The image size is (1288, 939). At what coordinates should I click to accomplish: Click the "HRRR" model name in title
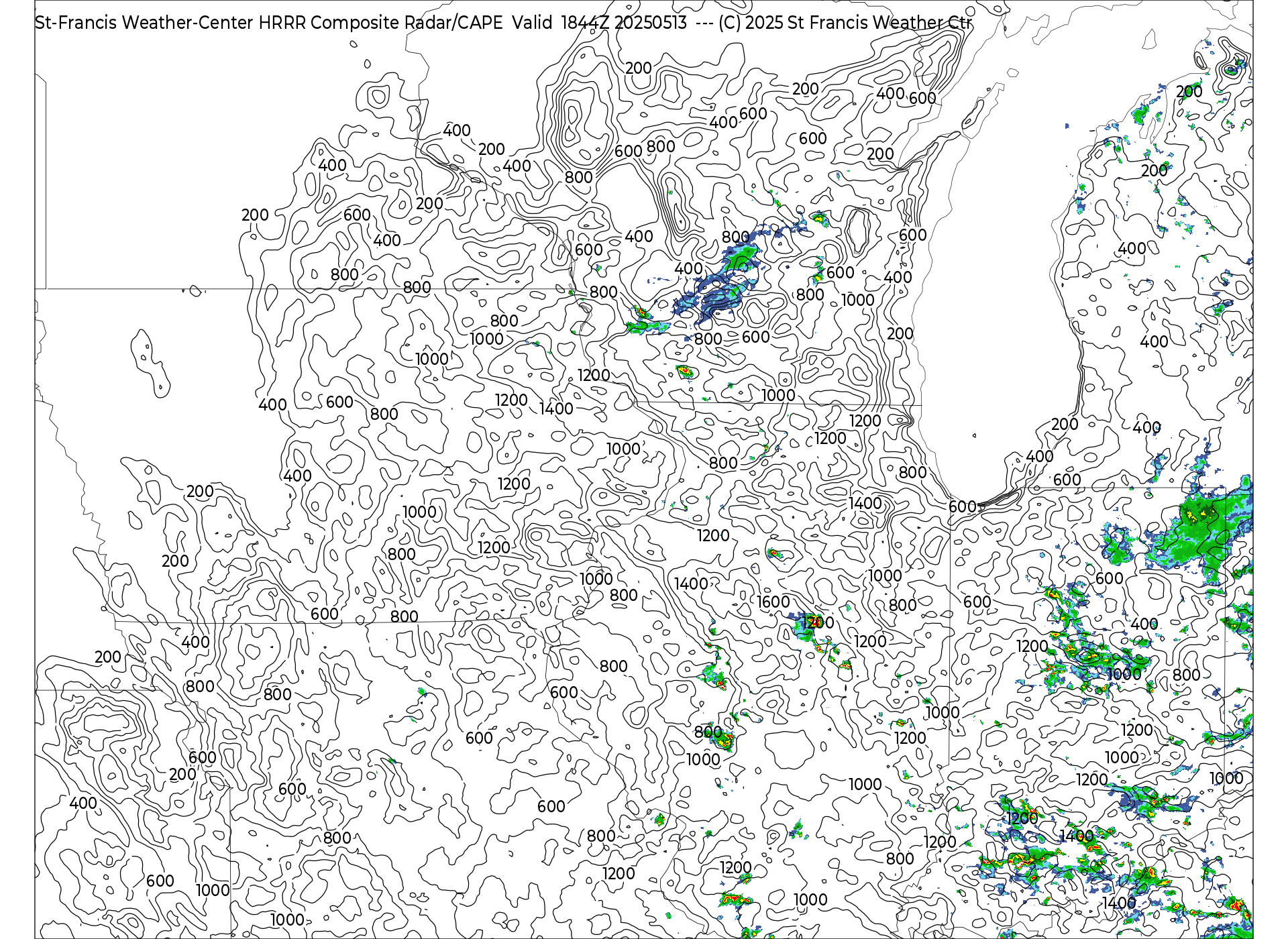tap(282, 23)
